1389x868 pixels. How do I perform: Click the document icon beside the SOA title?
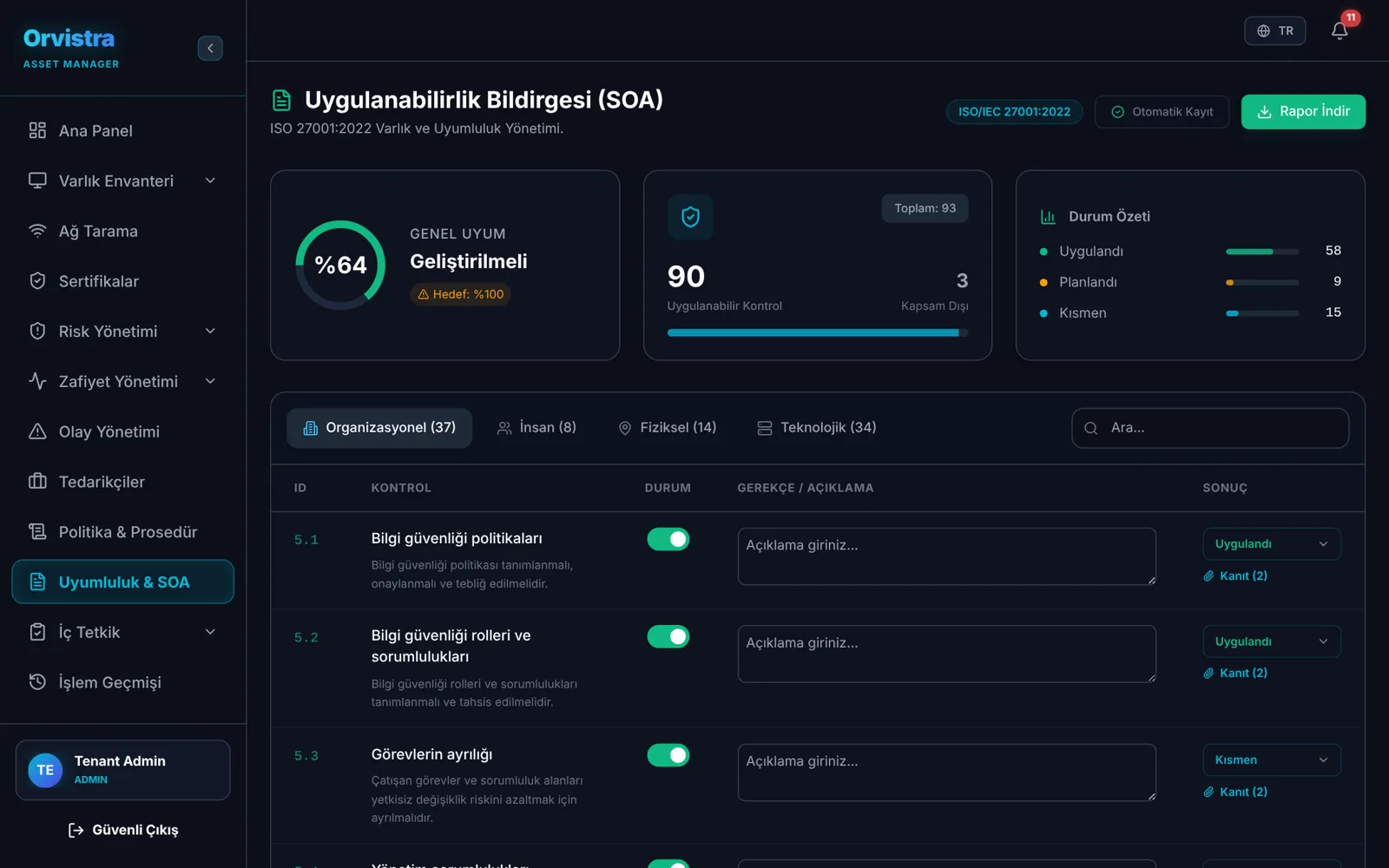pos(281,100)
